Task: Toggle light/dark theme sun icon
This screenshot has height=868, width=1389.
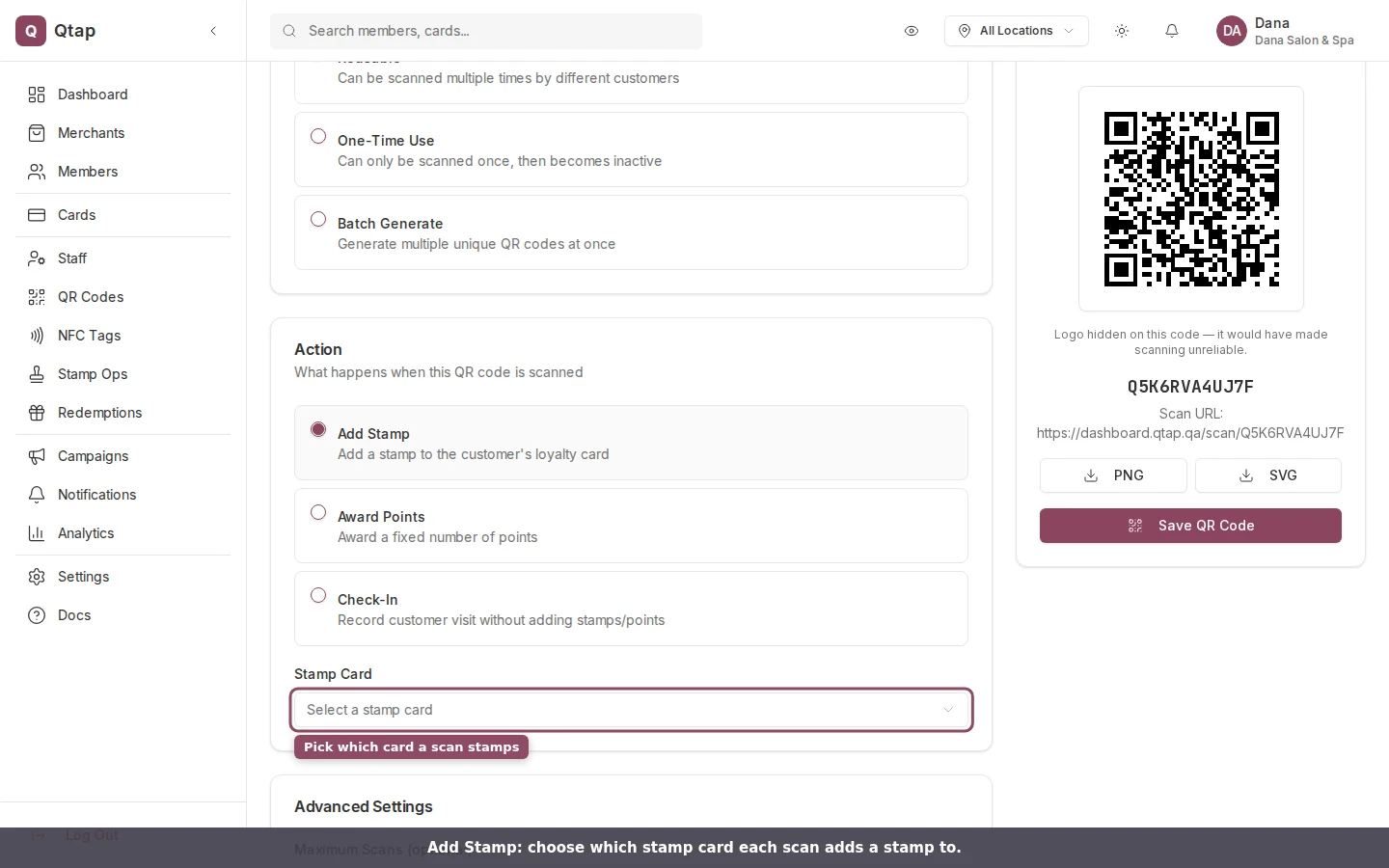Action: point(1122,31)
